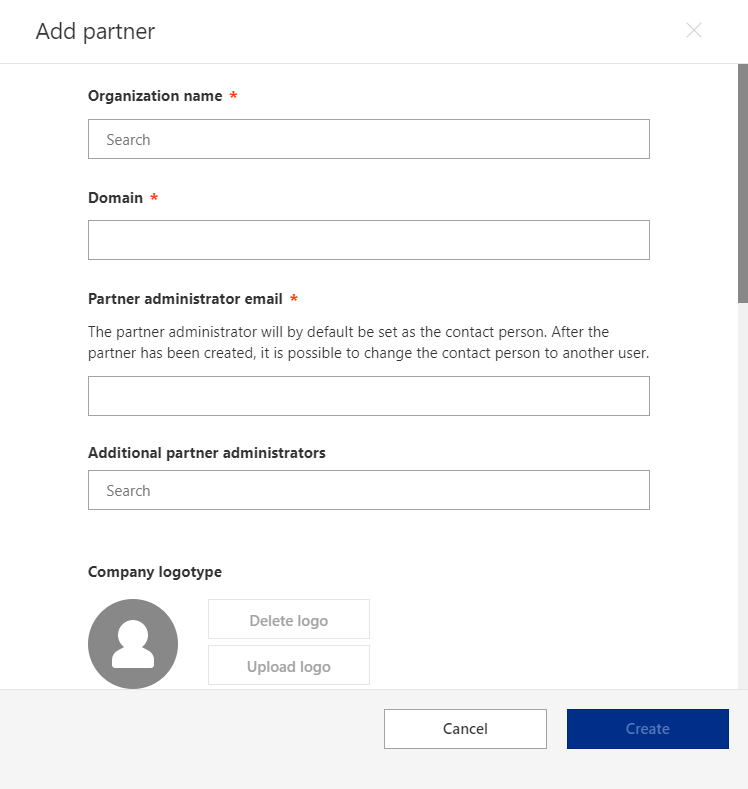Close the Add partner dialog
Image resolution: width=748 pixels, height=789 pixels.
coord(694,31)
